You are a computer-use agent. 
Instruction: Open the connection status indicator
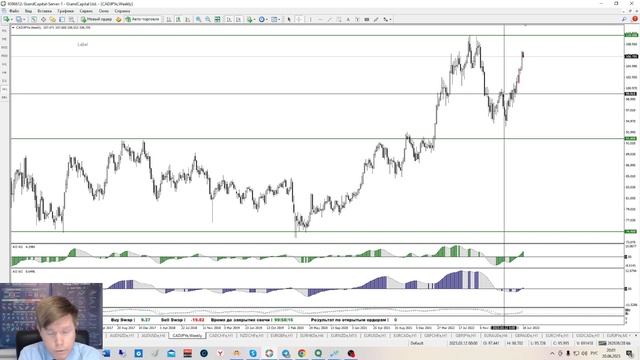tap(614, 343)
